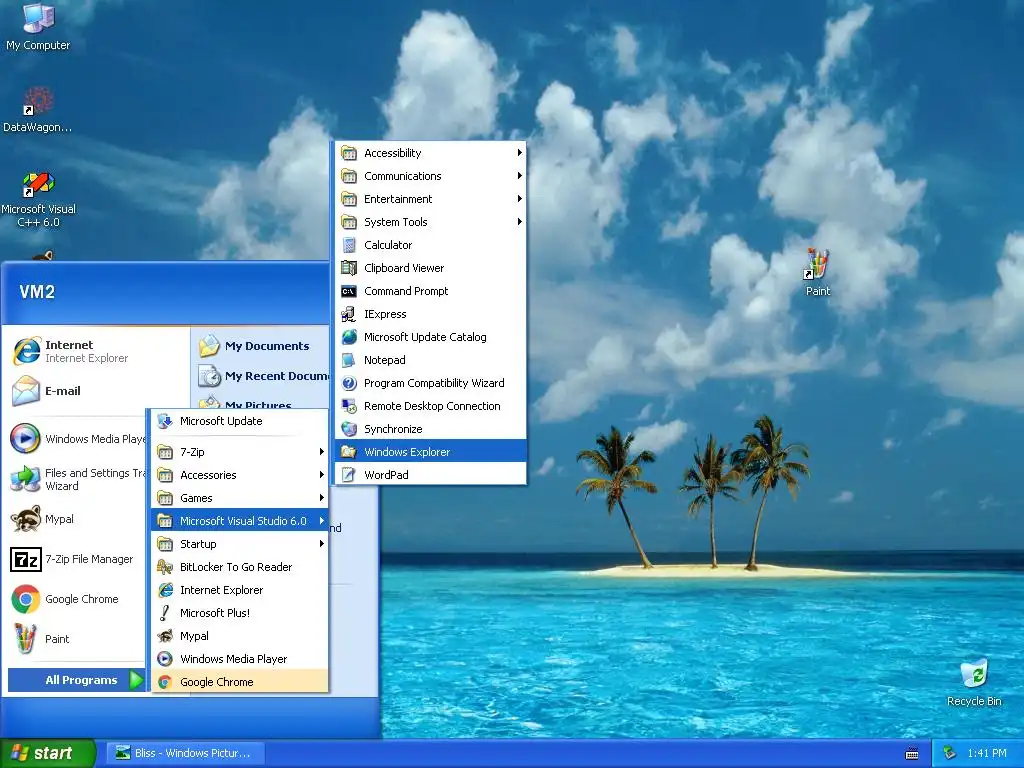Image resolution: width=1024 pixels, height=768 pixels.
Task: Select Mypal in All Programs list
Action: point(240,636)
